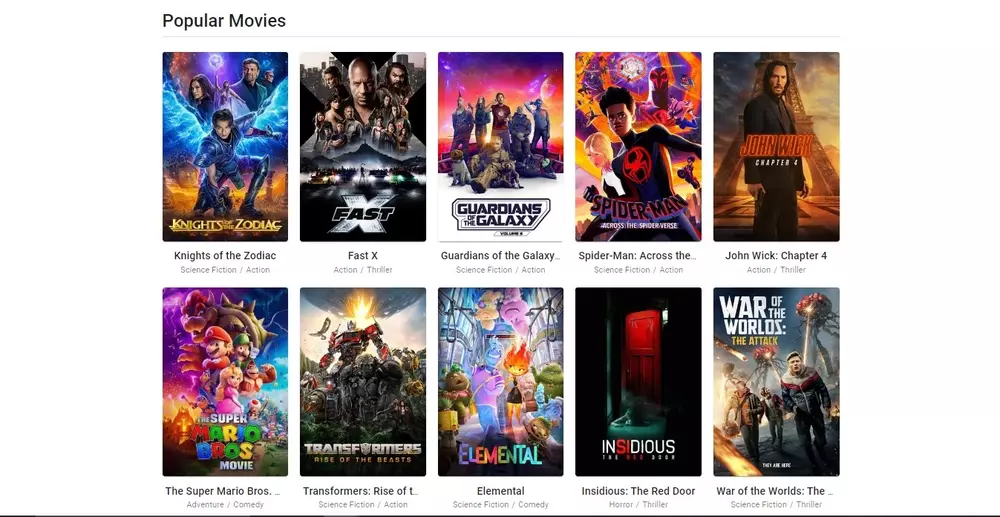Select the Transformers Rise of the Beasts poster
The image size is (1000, 517).
363,382
